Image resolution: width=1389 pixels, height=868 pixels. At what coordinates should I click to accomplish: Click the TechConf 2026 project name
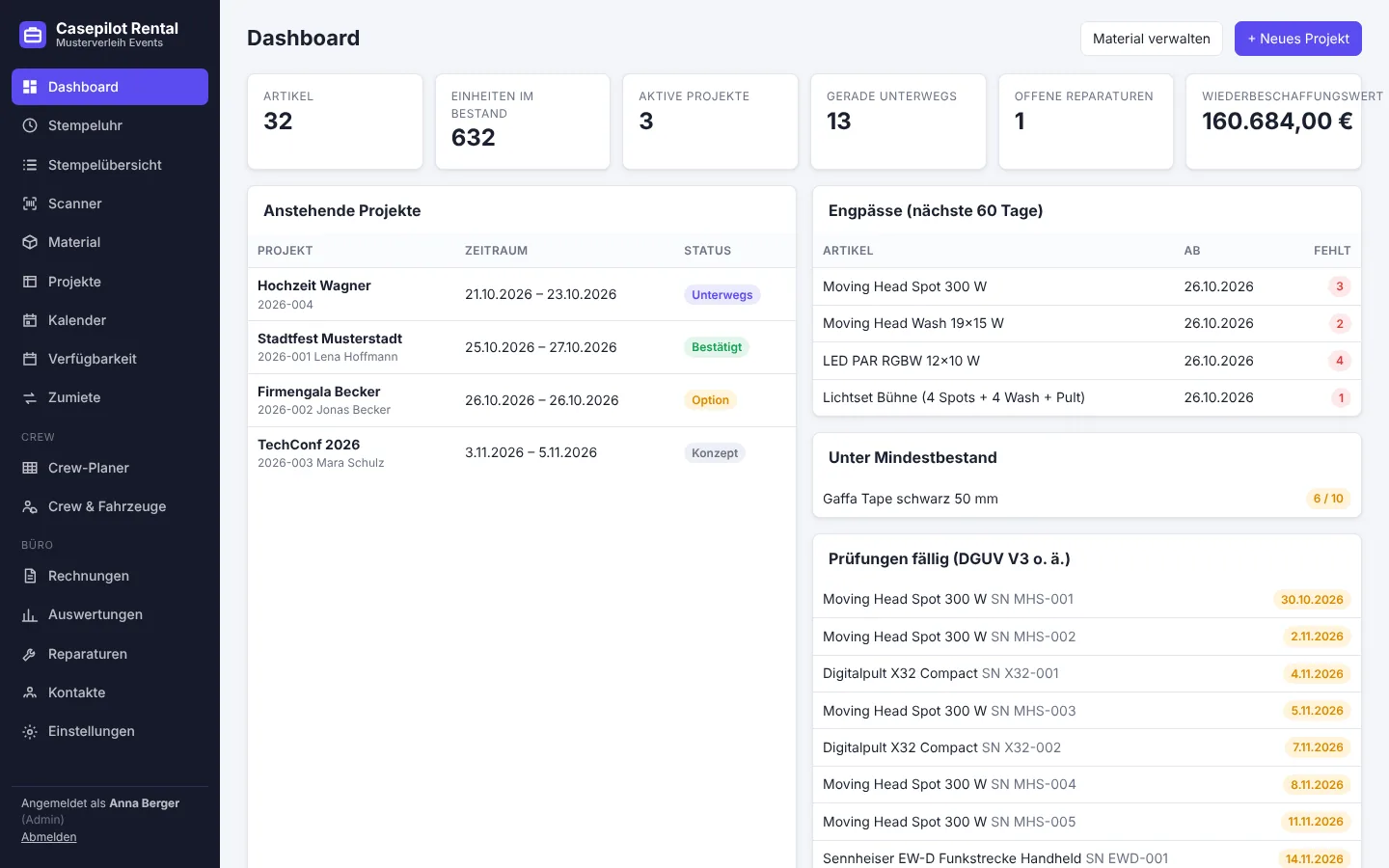click(x=309, y=445)
